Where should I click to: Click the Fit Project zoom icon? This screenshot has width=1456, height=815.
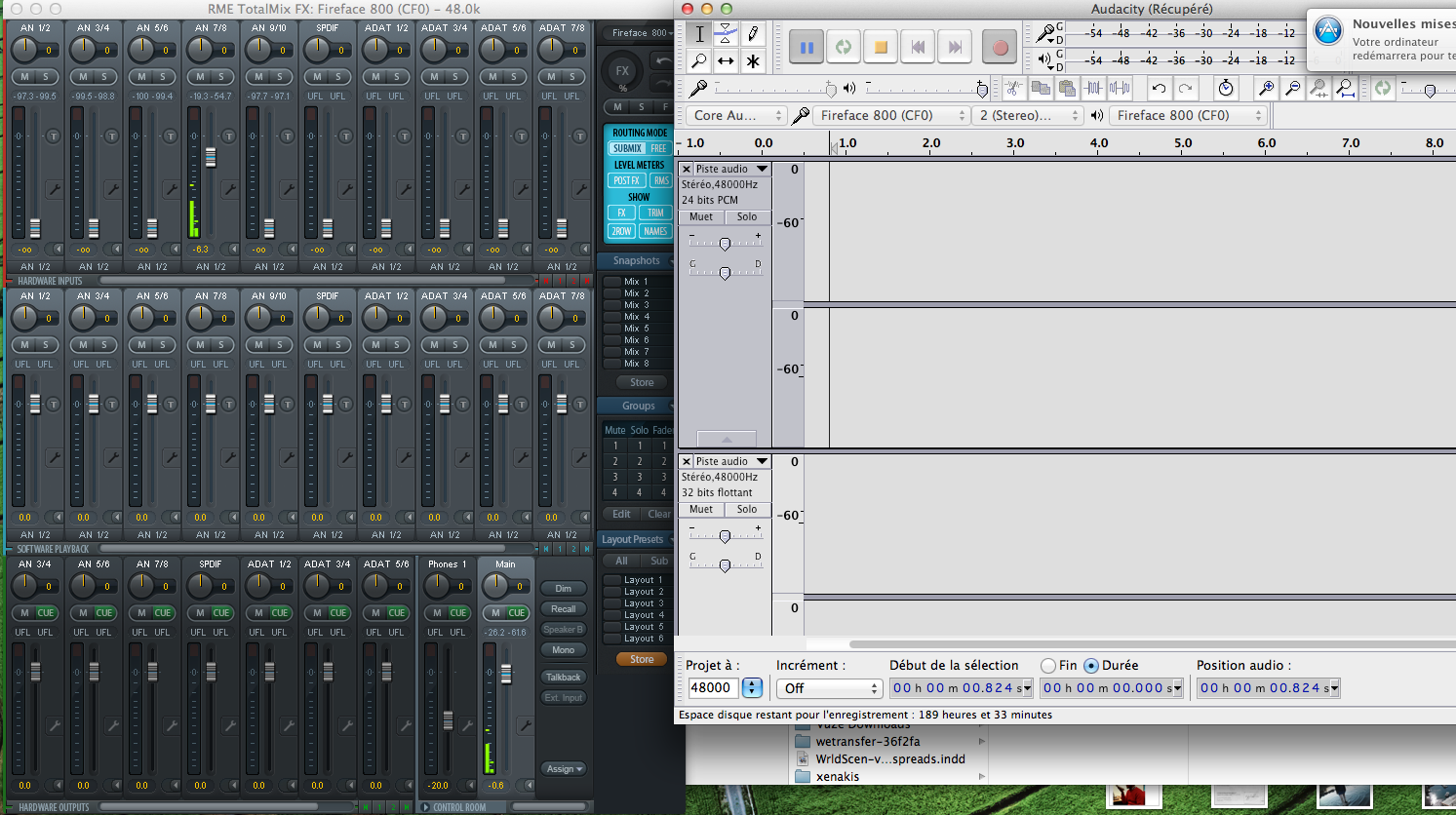(x=1345, y=89)
